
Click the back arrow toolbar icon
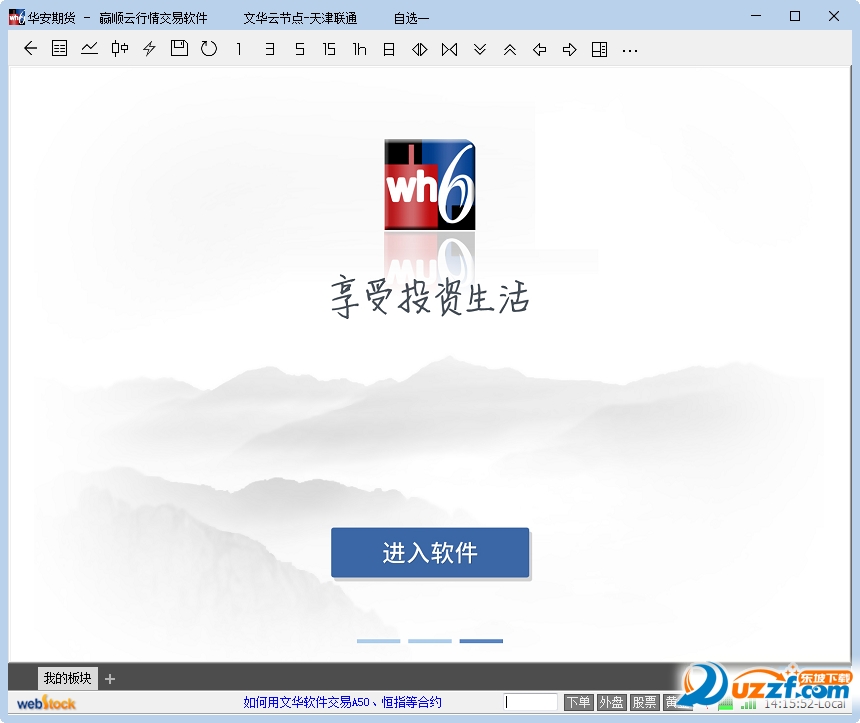click(x=30, y=49)
